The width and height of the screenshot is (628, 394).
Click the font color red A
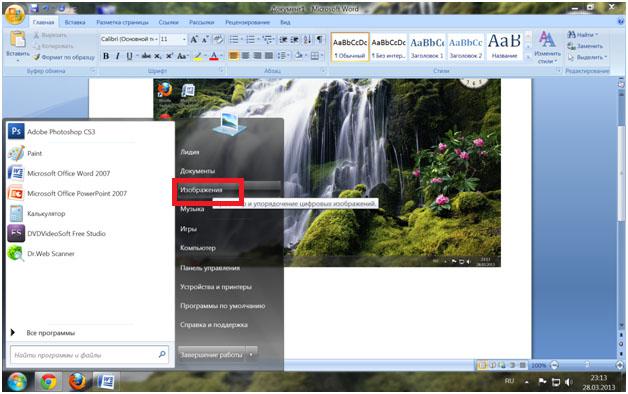tap(214, 56)
